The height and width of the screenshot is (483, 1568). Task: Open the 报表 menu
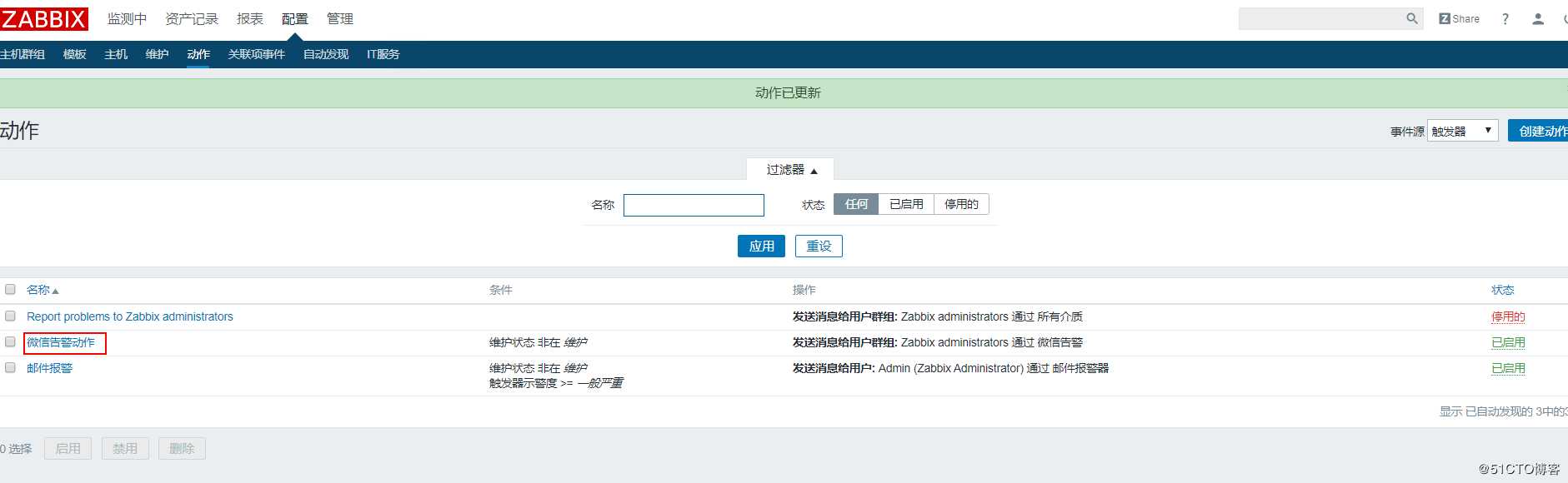[250, 18]
